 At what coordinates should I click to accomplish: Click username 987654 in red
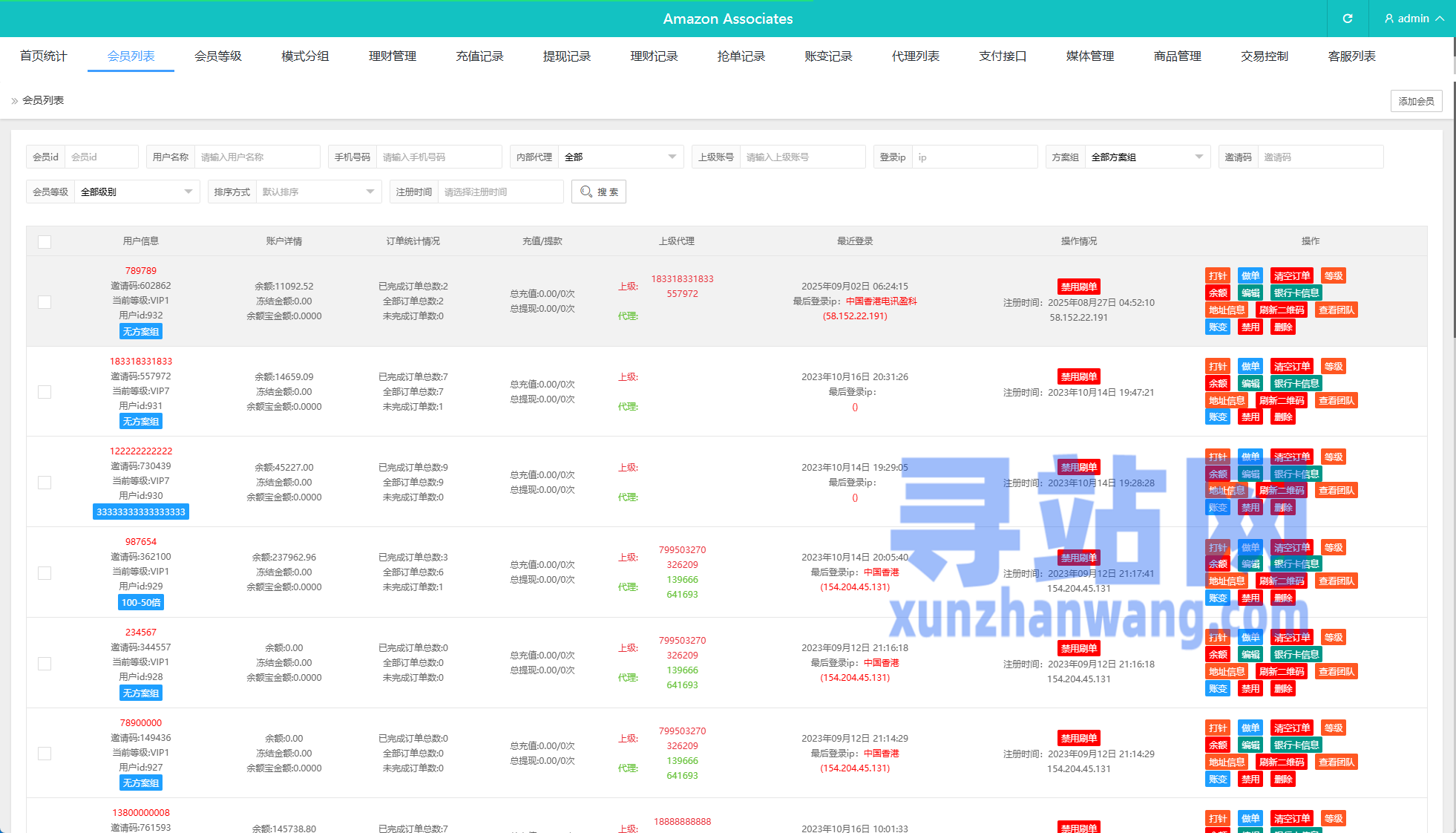point(141,542)
